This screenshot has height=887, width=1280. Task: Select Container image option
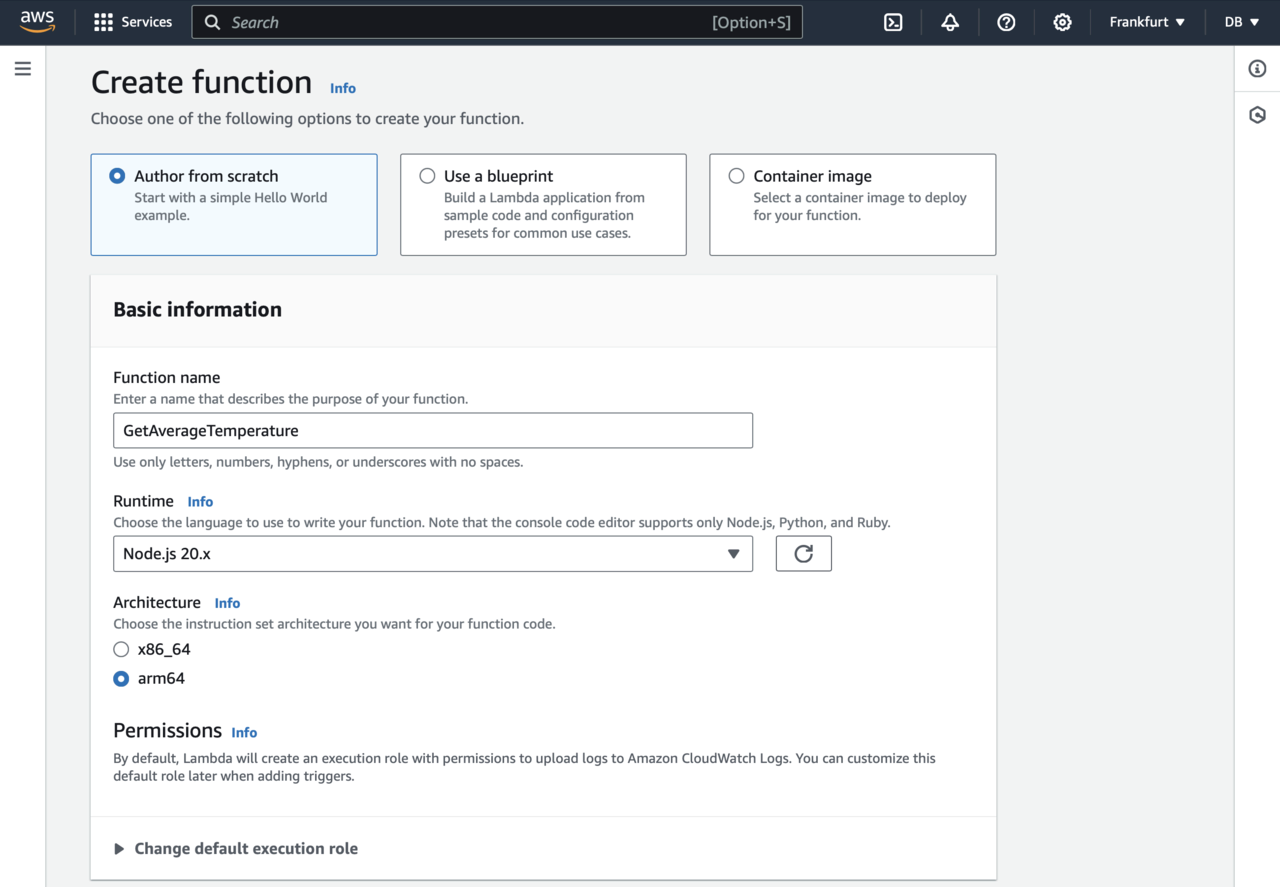[x=737, y=176]
